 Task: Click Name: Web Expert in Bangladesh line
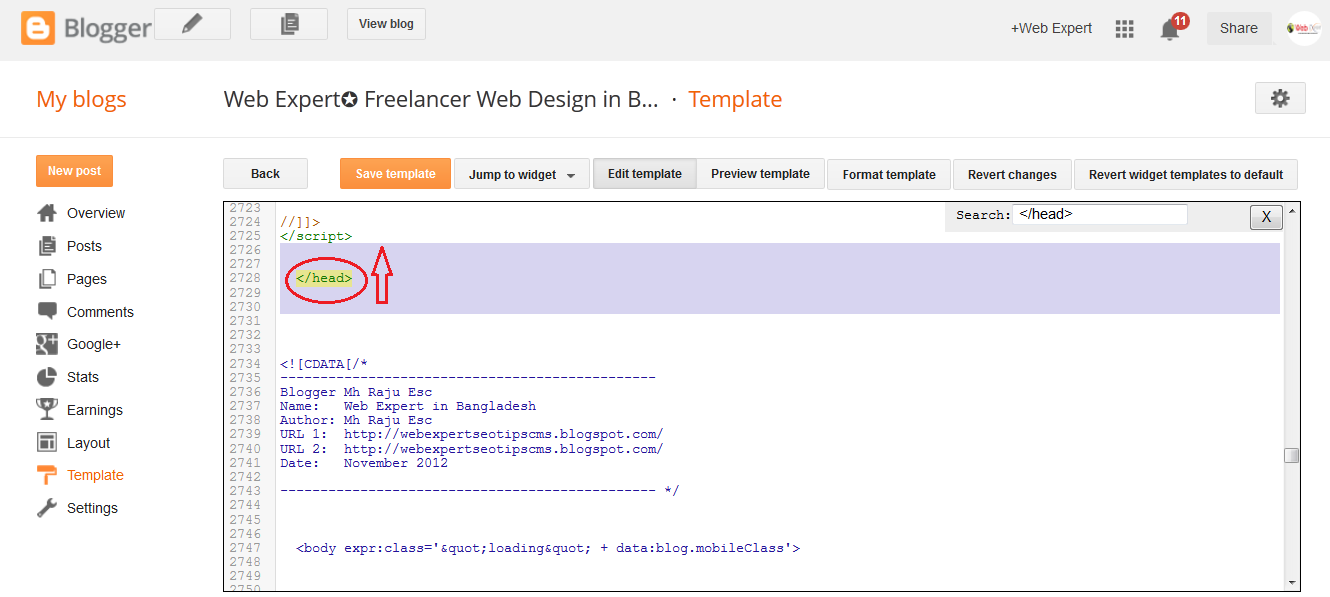pyautogui.click(x=408, y=406)
